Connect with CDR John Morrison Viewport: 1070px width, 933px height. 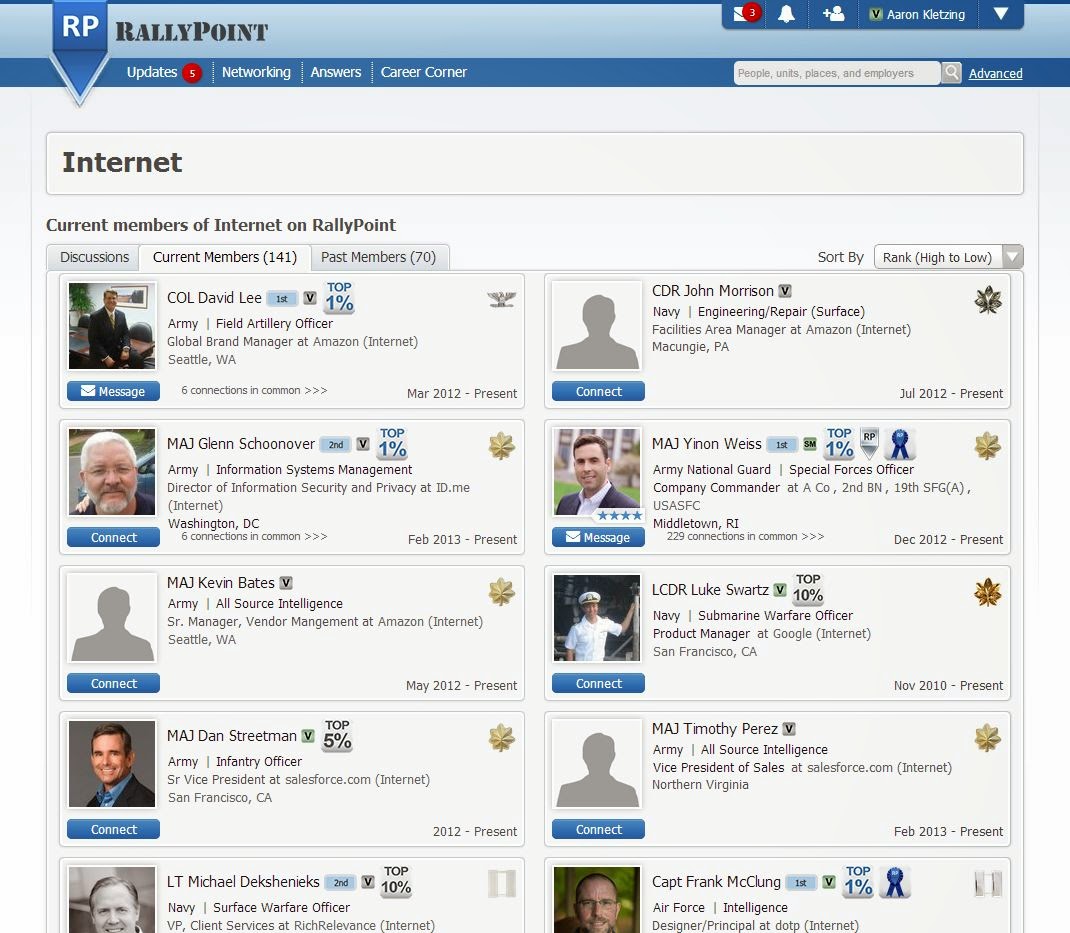tap(598, 391)
